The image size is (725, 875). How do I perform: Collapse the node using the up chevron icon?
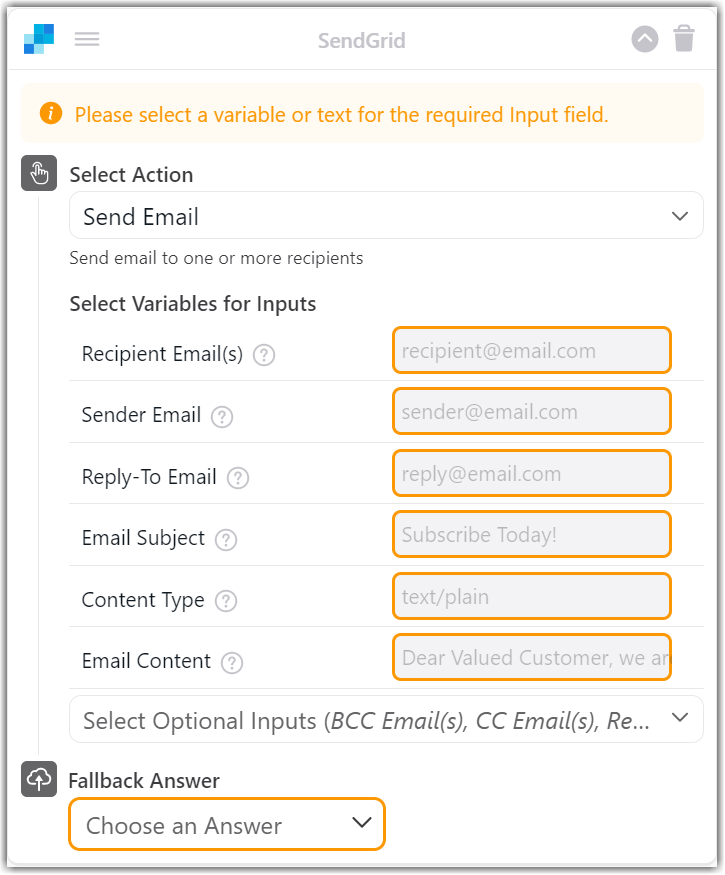pyautogui.click(x=645, y=39)
